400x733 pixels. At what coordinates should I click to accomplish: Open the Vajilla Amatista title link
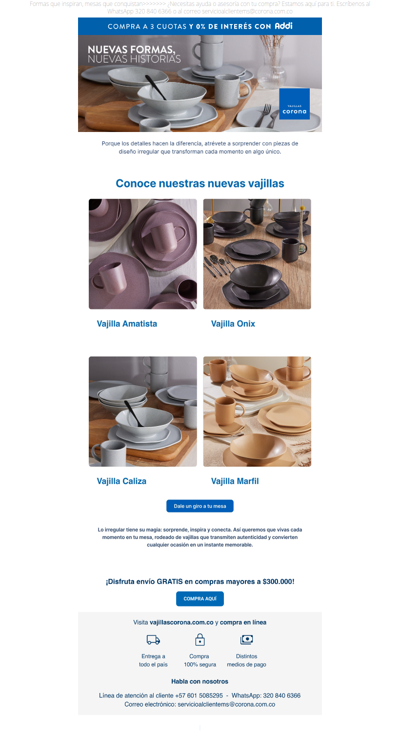[x=127, y=323]
